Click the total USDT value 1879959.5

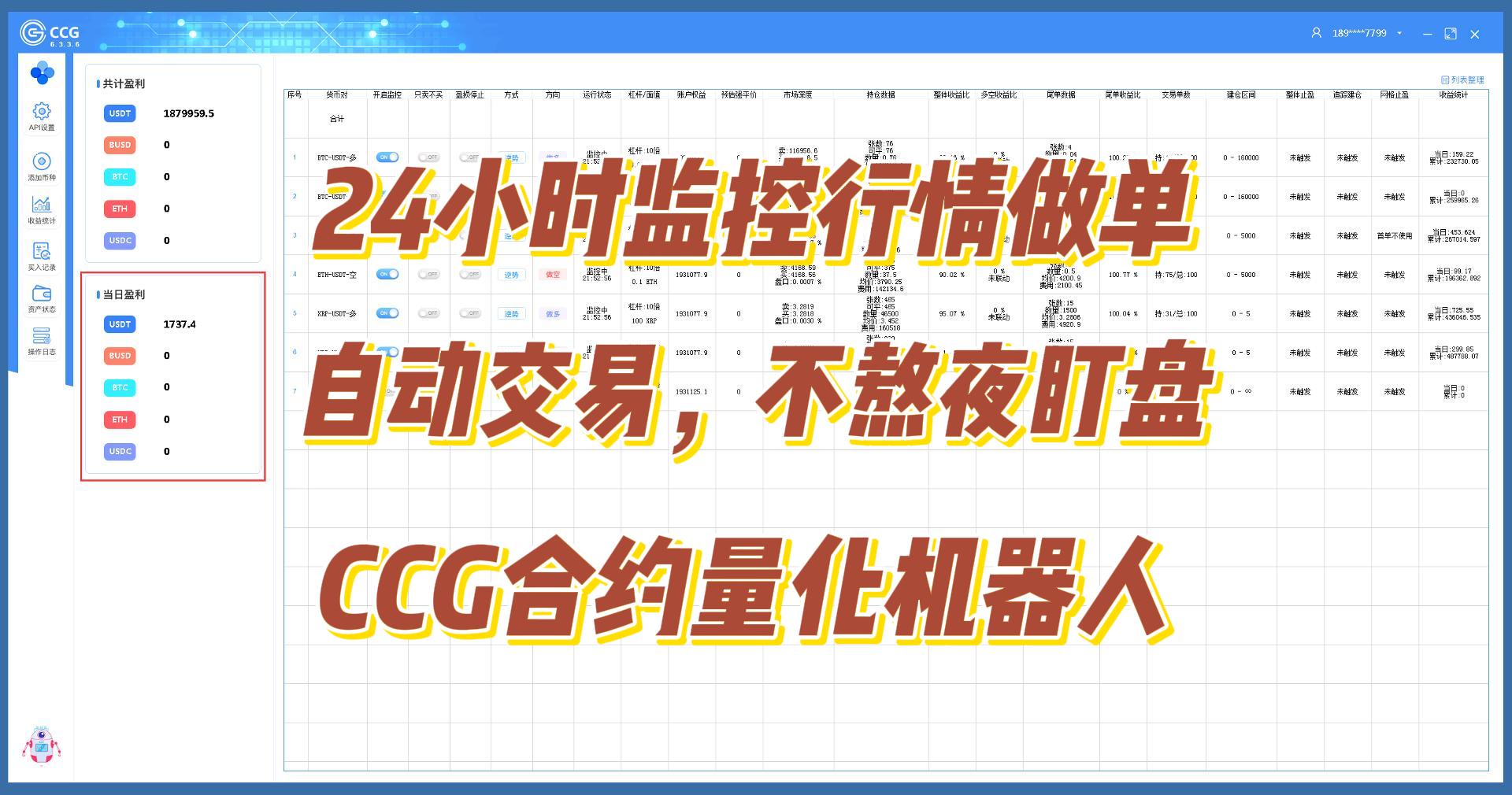point(189,113)
